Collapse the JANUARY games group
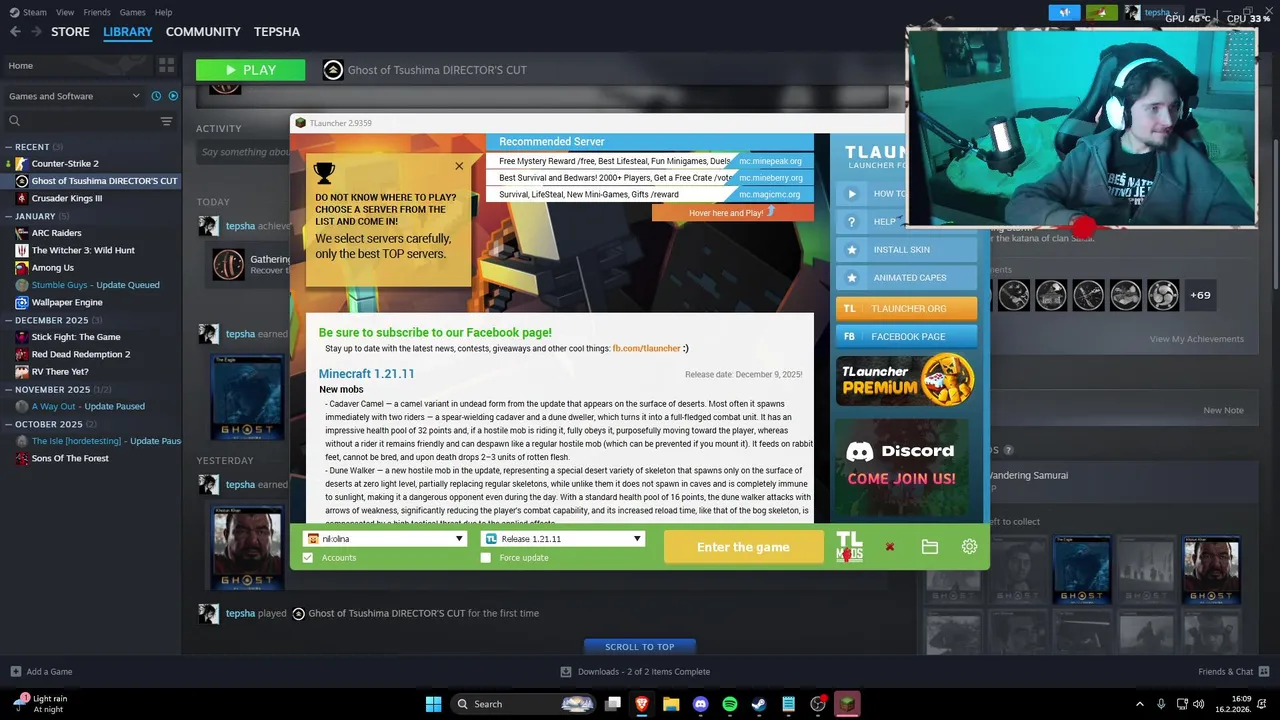1280x720 pixels. coord(8,216)
